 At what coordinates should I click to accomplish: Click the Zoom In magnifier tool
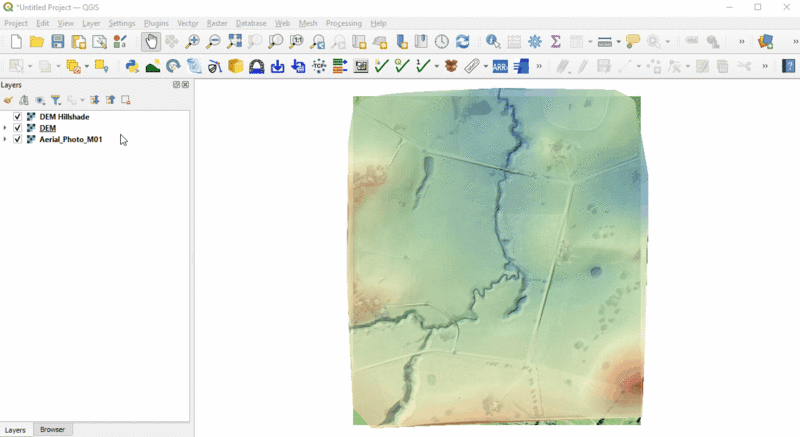[x=192, y=42]
